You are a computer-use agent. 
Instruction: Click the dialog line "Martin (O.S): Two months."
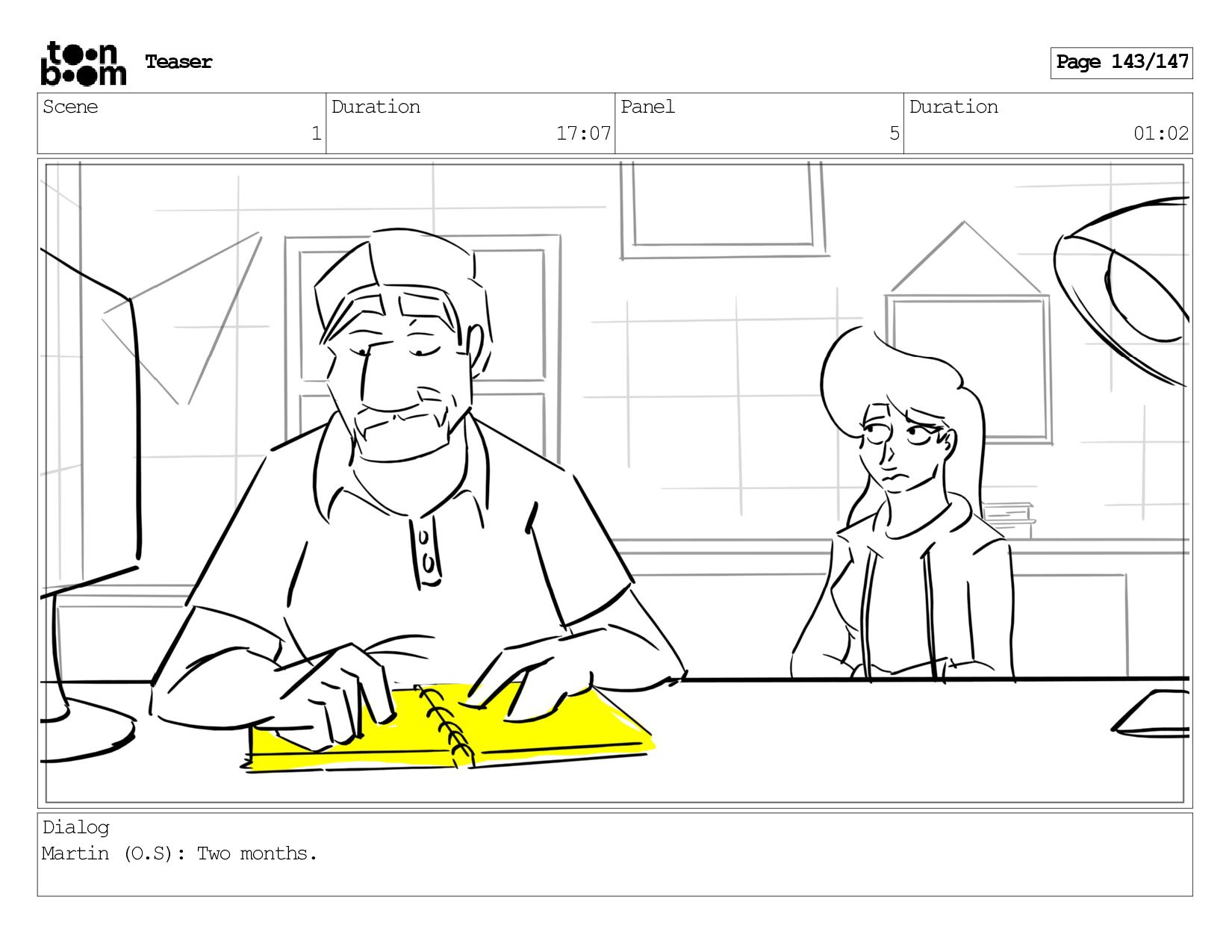pyautogui.click(x=179, y=853)
